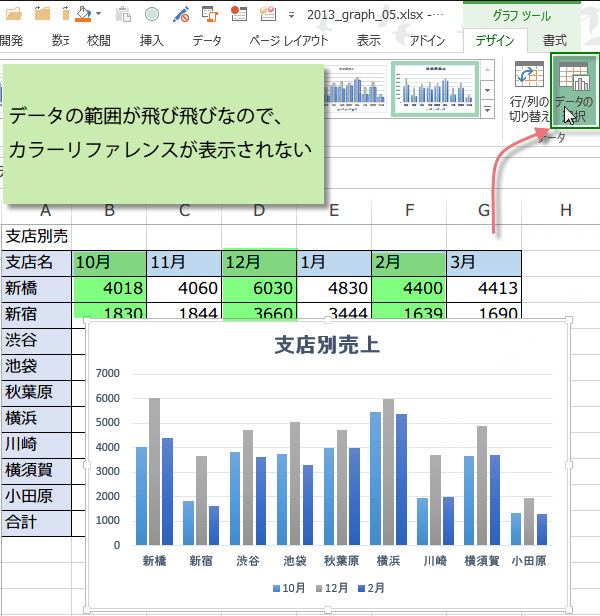The width and height of the screenshot is (600, 616).
Task: Click the chart title 支店別売上
Action: [x=327, y=346]
